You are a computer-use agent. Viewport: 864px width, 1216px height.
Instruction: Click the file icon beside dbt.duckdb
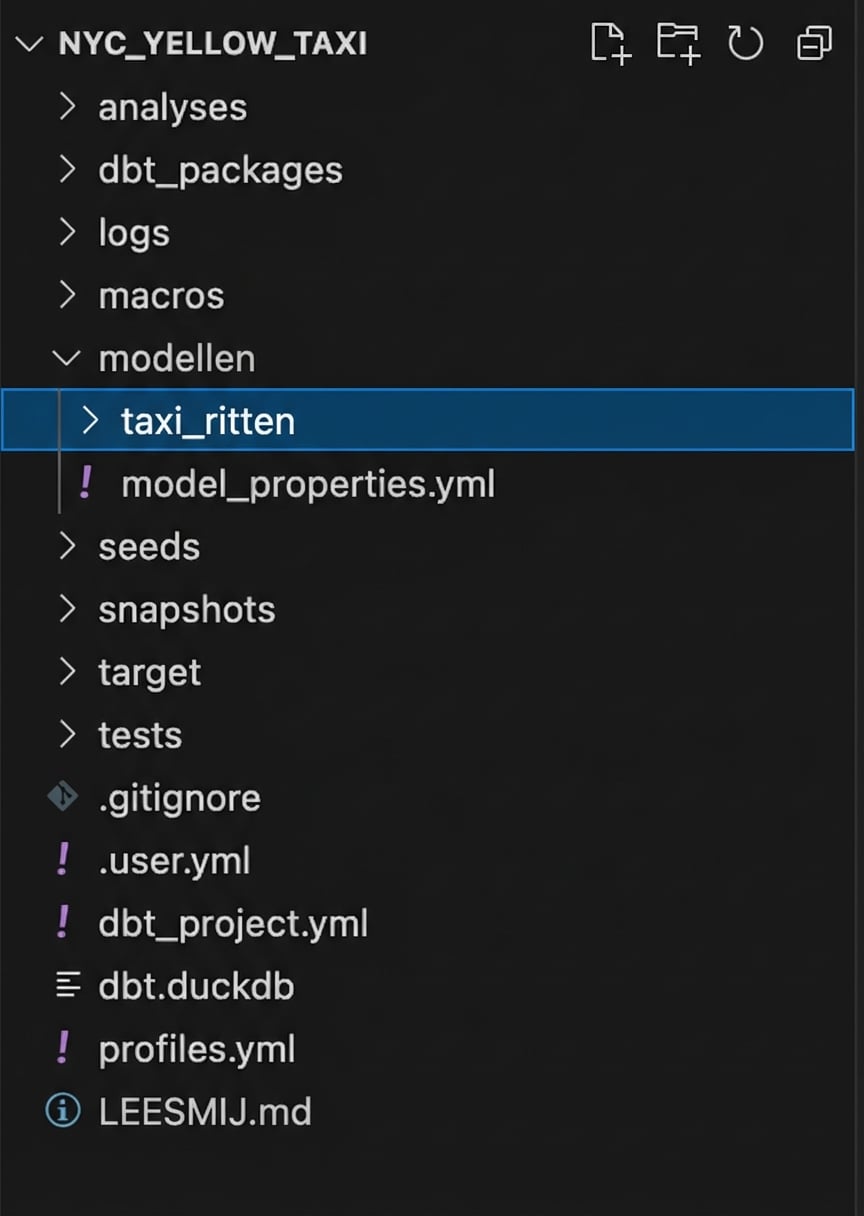click(x=67, y=986)
